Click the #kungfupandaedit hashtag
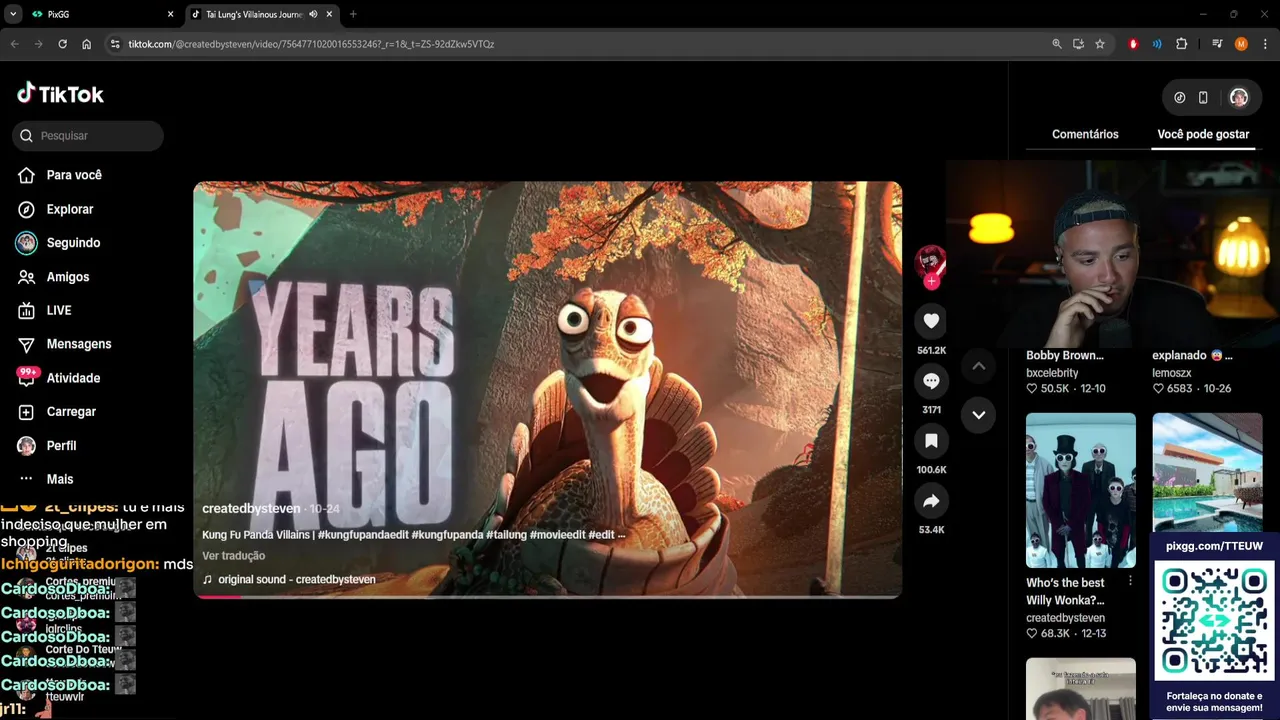 pyautogui.click(x=362, y=535)
